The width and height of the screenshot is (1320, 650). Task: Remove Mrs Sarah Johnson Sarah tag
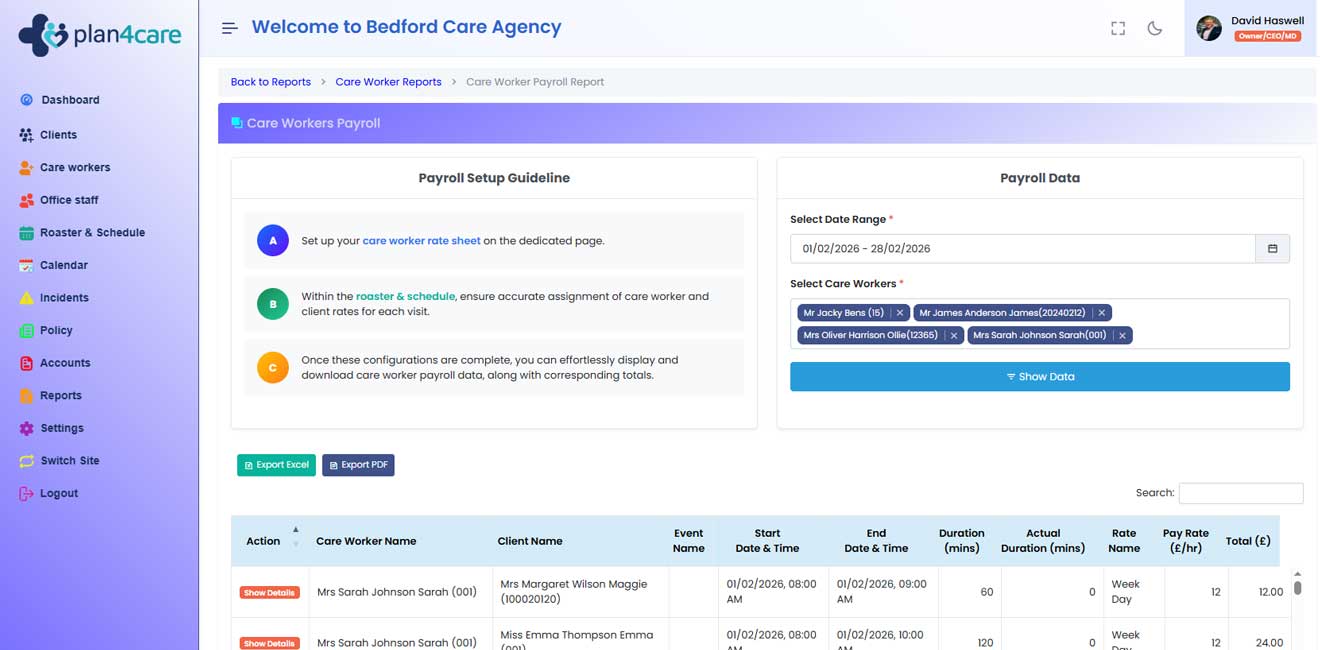pyautogui.click(x=1123, y=336)
